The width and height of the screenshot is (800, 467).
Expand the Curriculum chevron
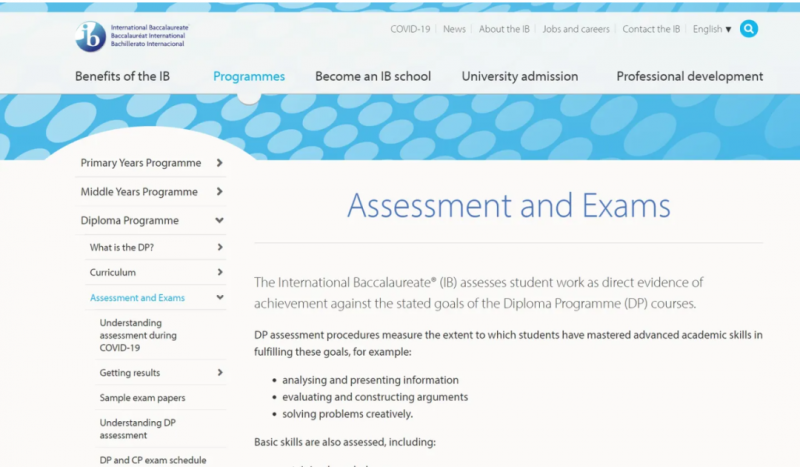(x=220, y=272)
